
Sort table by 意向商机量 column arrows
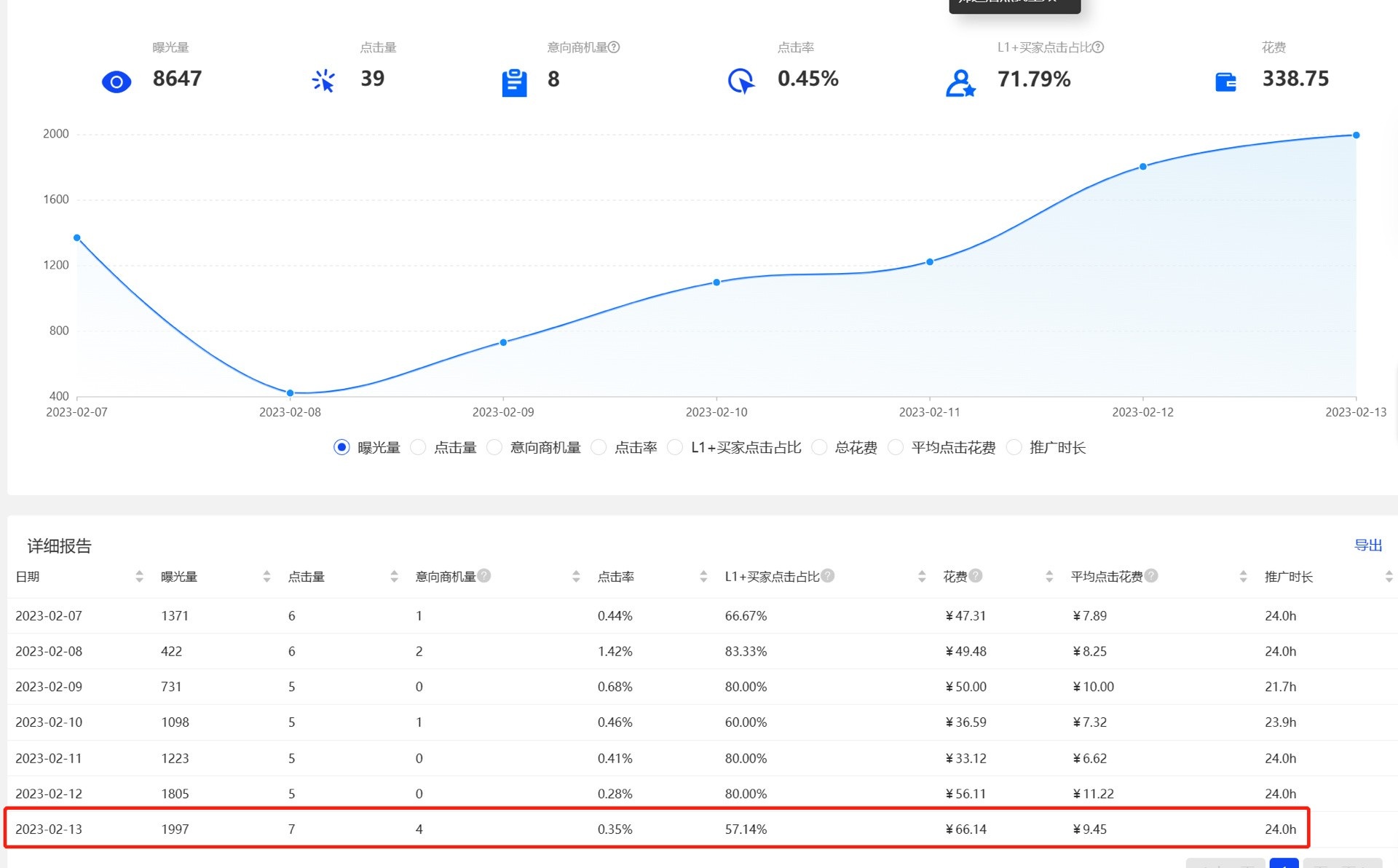pyautogui.click(x=576, y=577)
